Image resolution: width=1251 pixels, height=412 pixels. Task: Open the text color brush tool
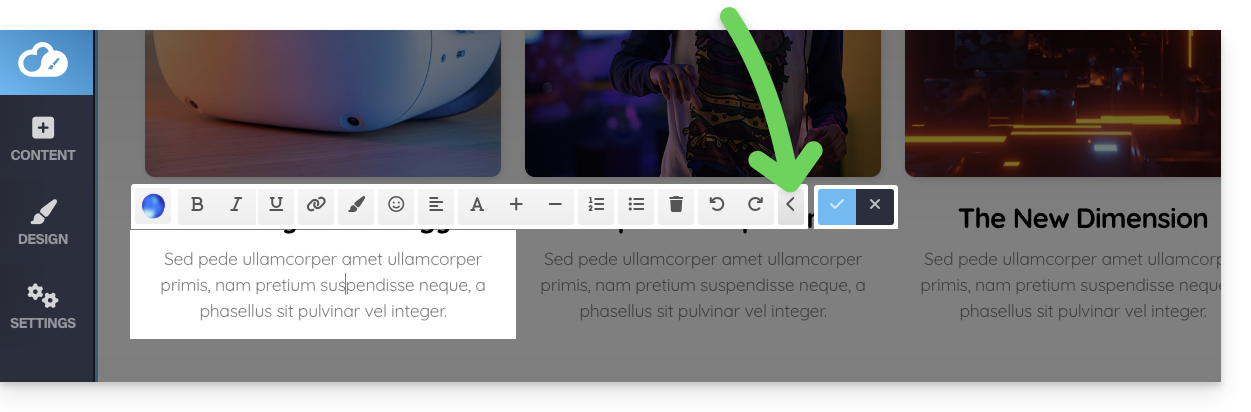pos(356,205)
